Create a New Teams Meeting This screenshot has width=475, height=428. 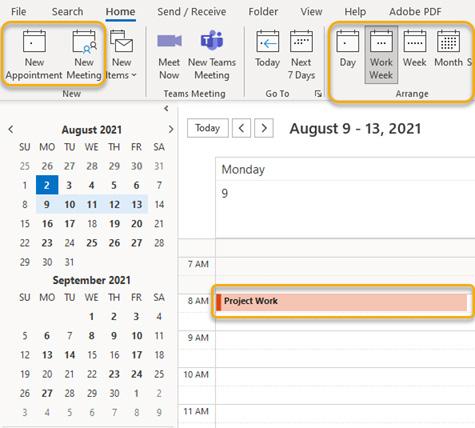[x=212, y=55]
